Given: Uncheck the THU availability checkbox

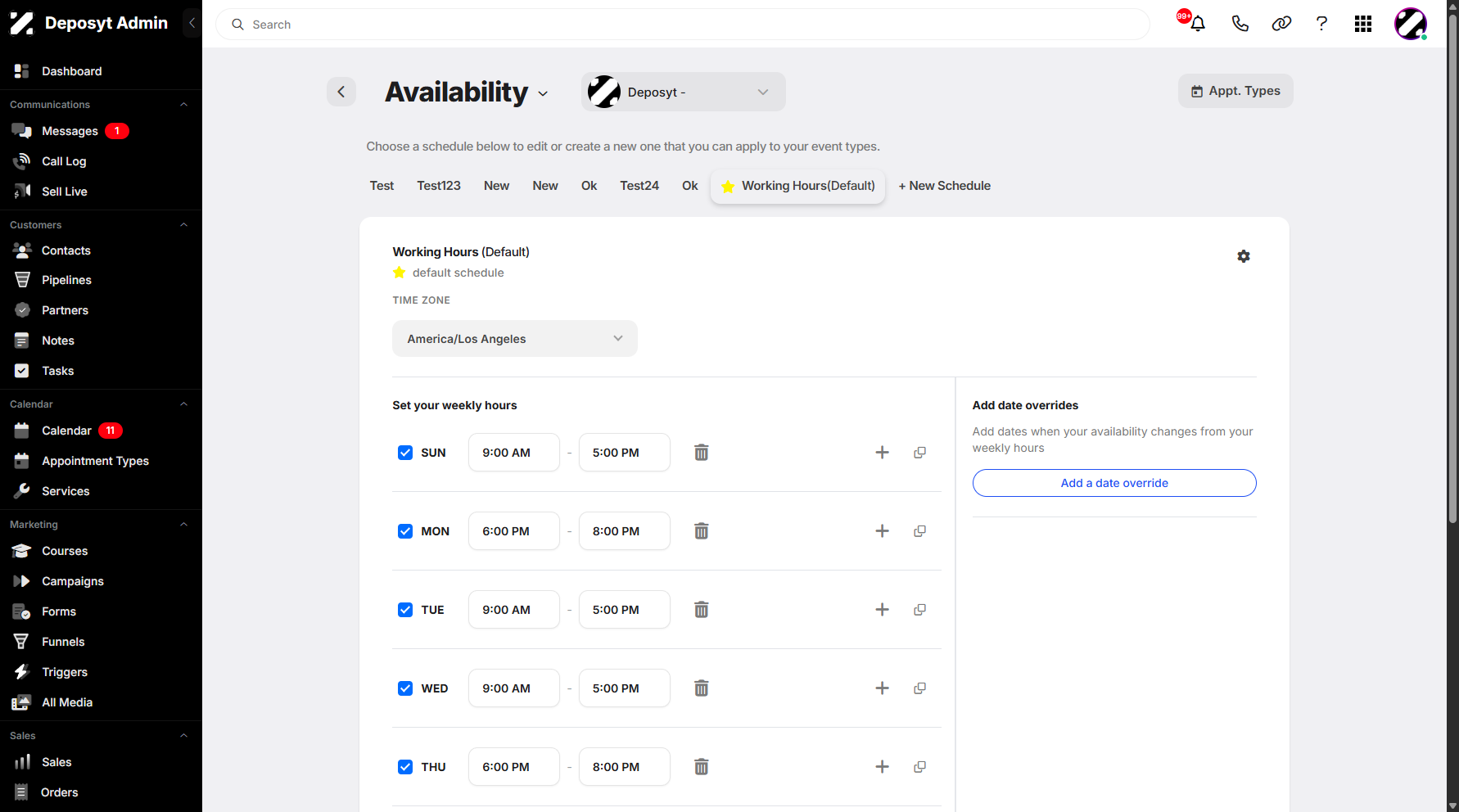Looking at the screenshot, I should (x=405, y=767).
